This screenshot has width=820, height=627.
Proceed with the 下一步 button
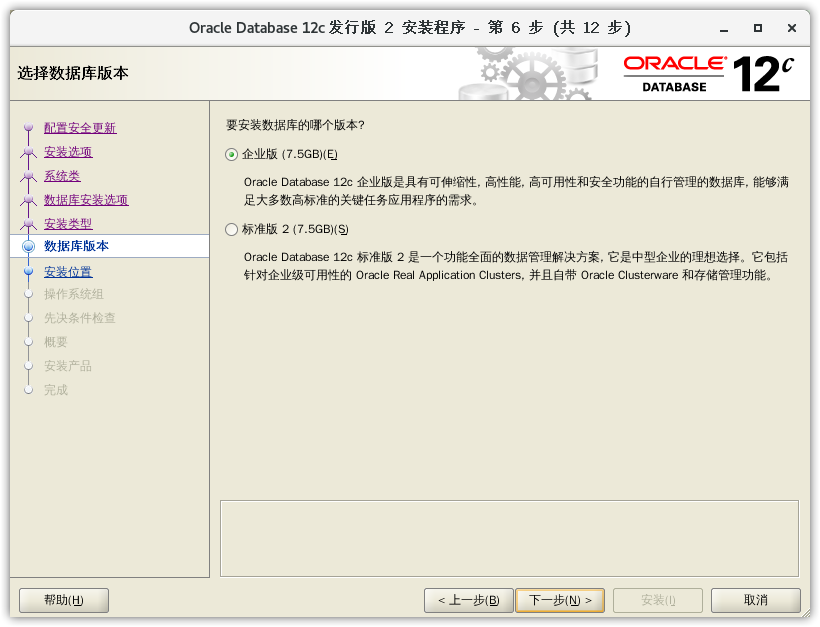[560, 600]
